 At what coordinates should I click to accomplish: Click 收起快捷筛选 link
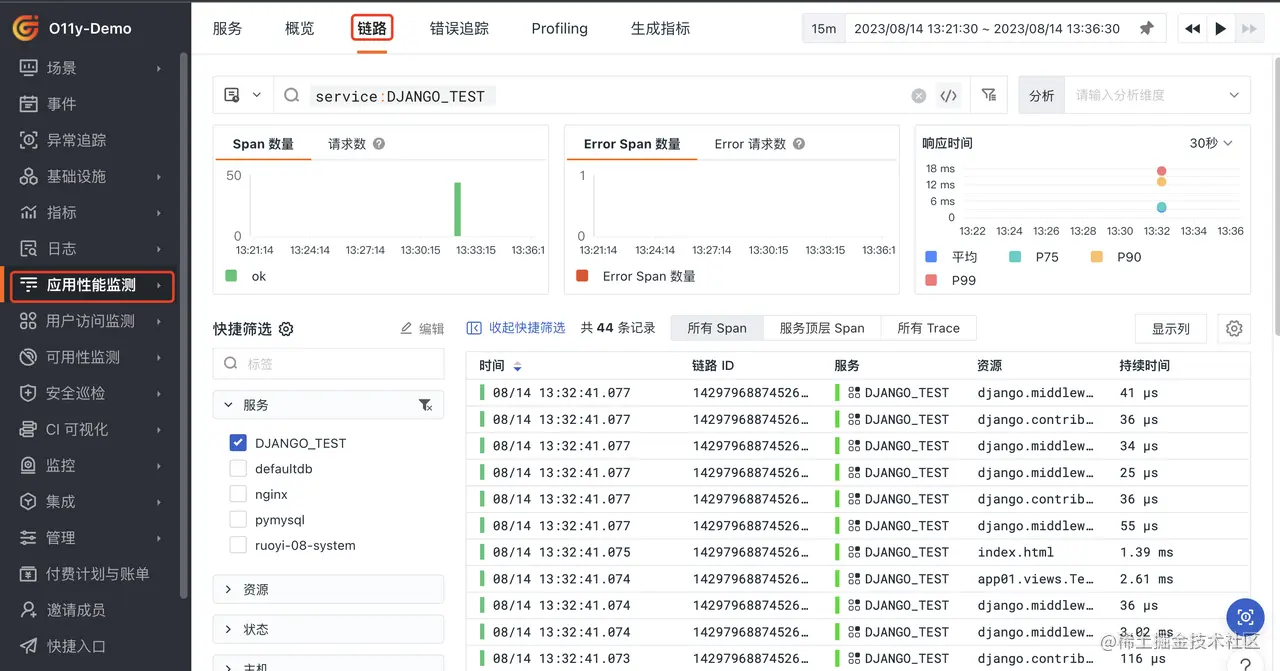[x=516, y=328]
